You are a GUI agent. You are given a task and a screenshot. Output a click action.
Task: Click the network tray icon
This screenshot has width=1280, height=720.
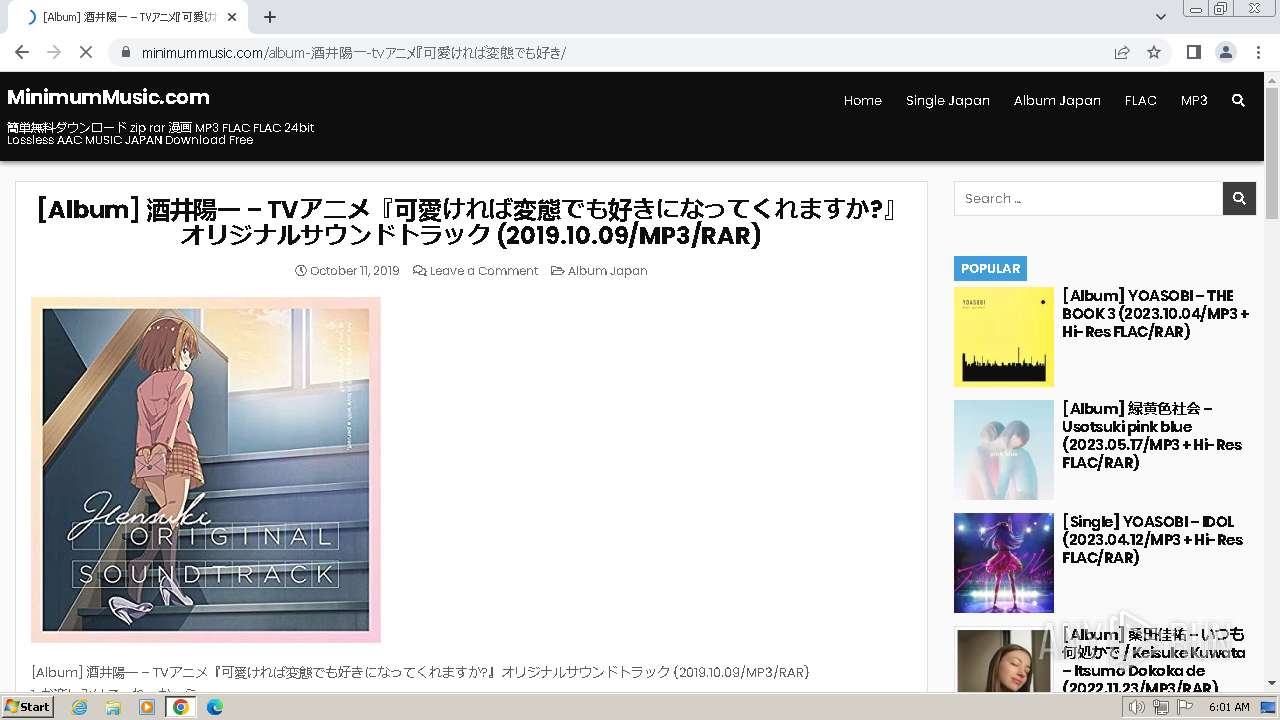coord(1161,707)
